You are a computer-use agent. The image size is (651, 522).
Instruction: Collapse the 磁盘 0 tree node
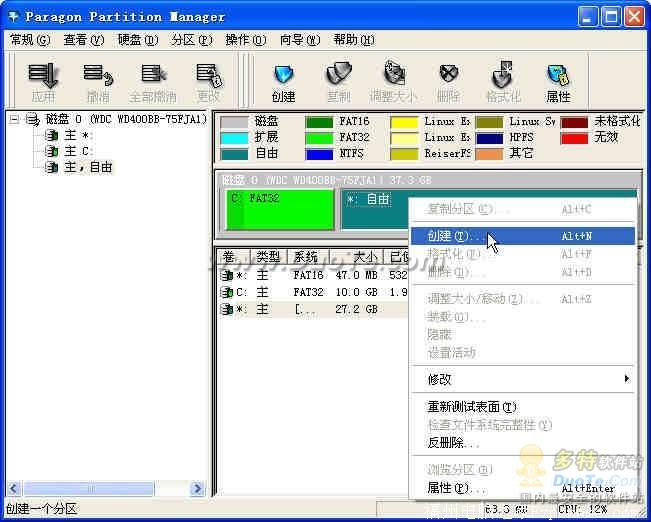pos(15,120)
